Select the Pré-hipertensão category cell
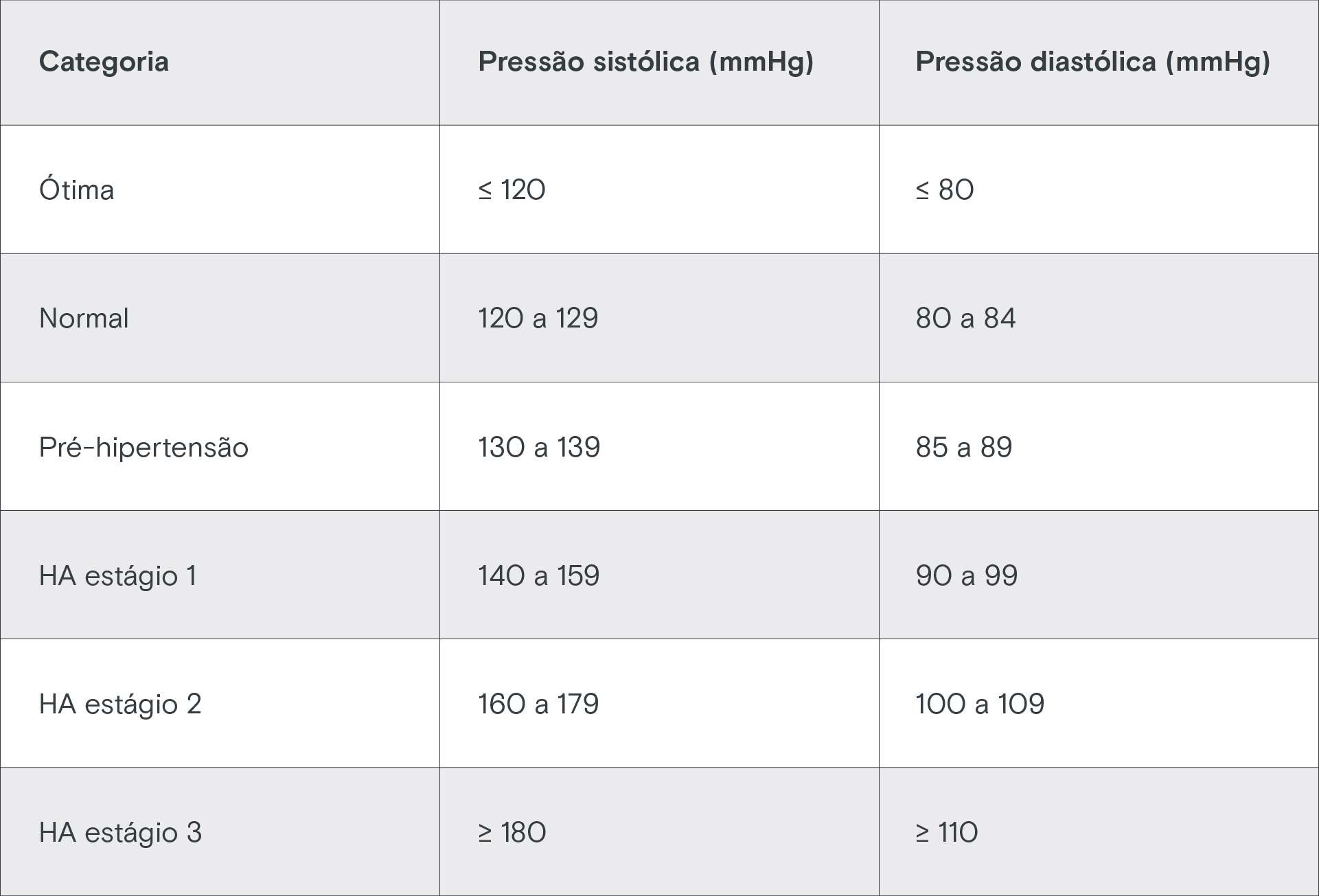1319x896 pixels. pos(144,447)
